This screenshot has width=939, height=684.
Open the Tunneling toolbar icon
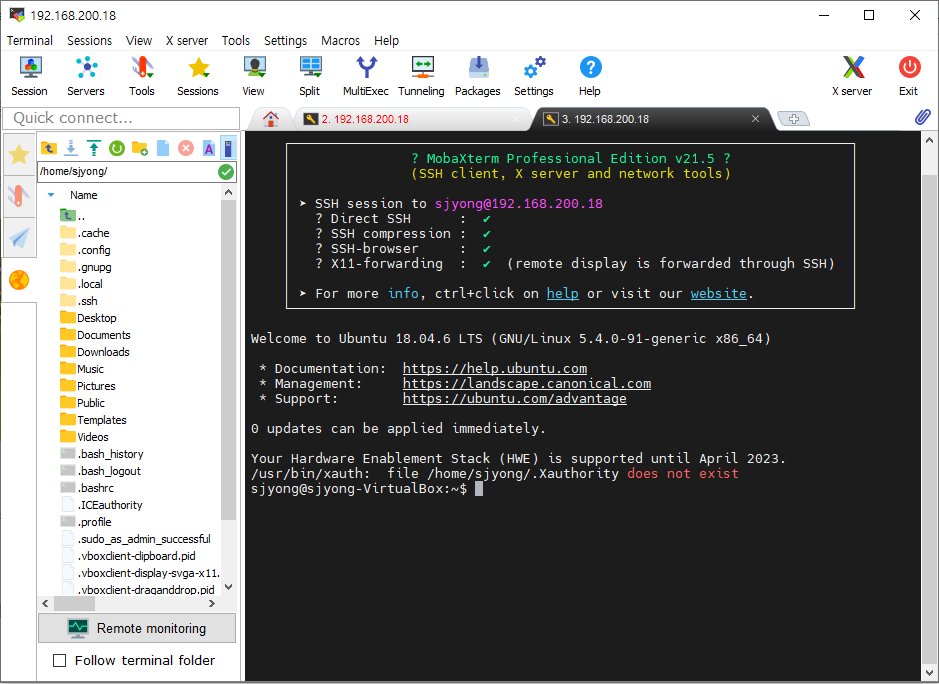(x=422, y=76)
